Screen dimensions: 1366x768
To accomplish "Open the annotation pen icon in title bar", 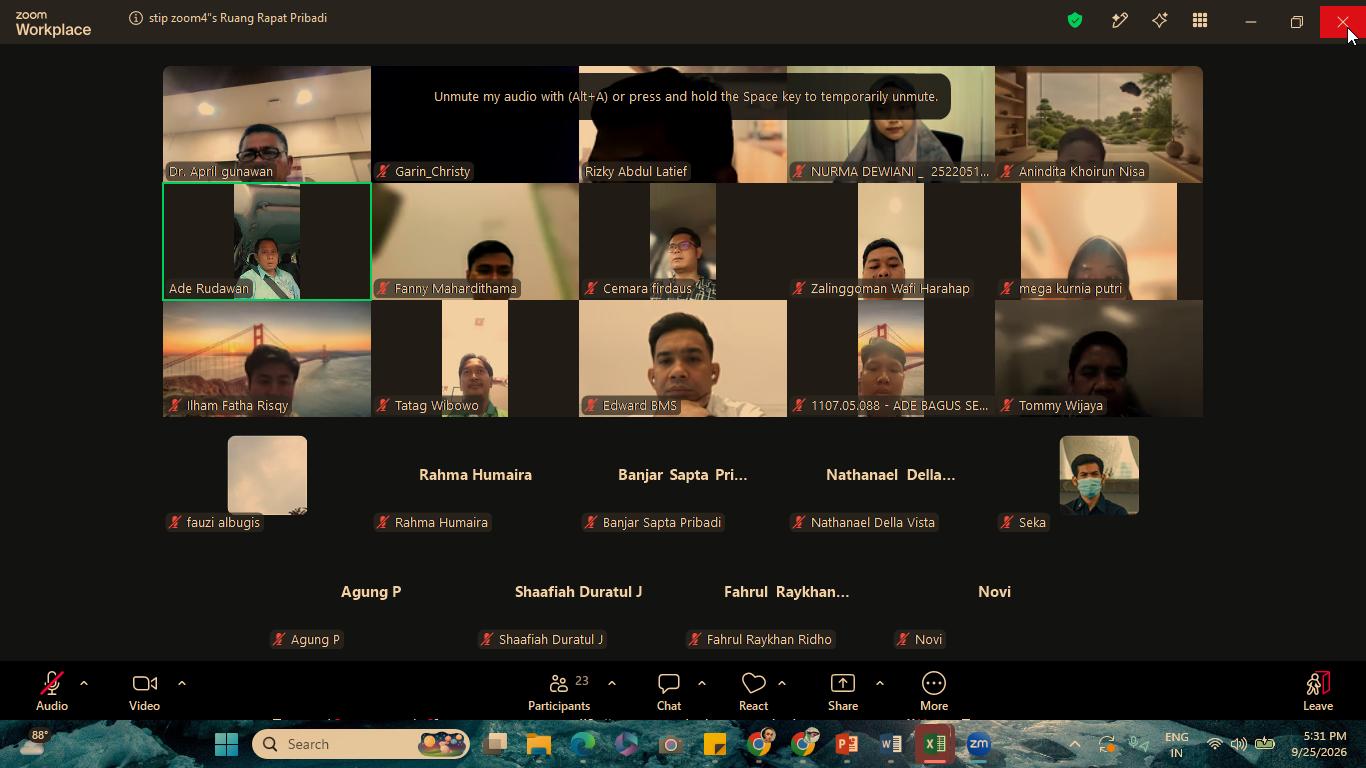I will 1120,20.
